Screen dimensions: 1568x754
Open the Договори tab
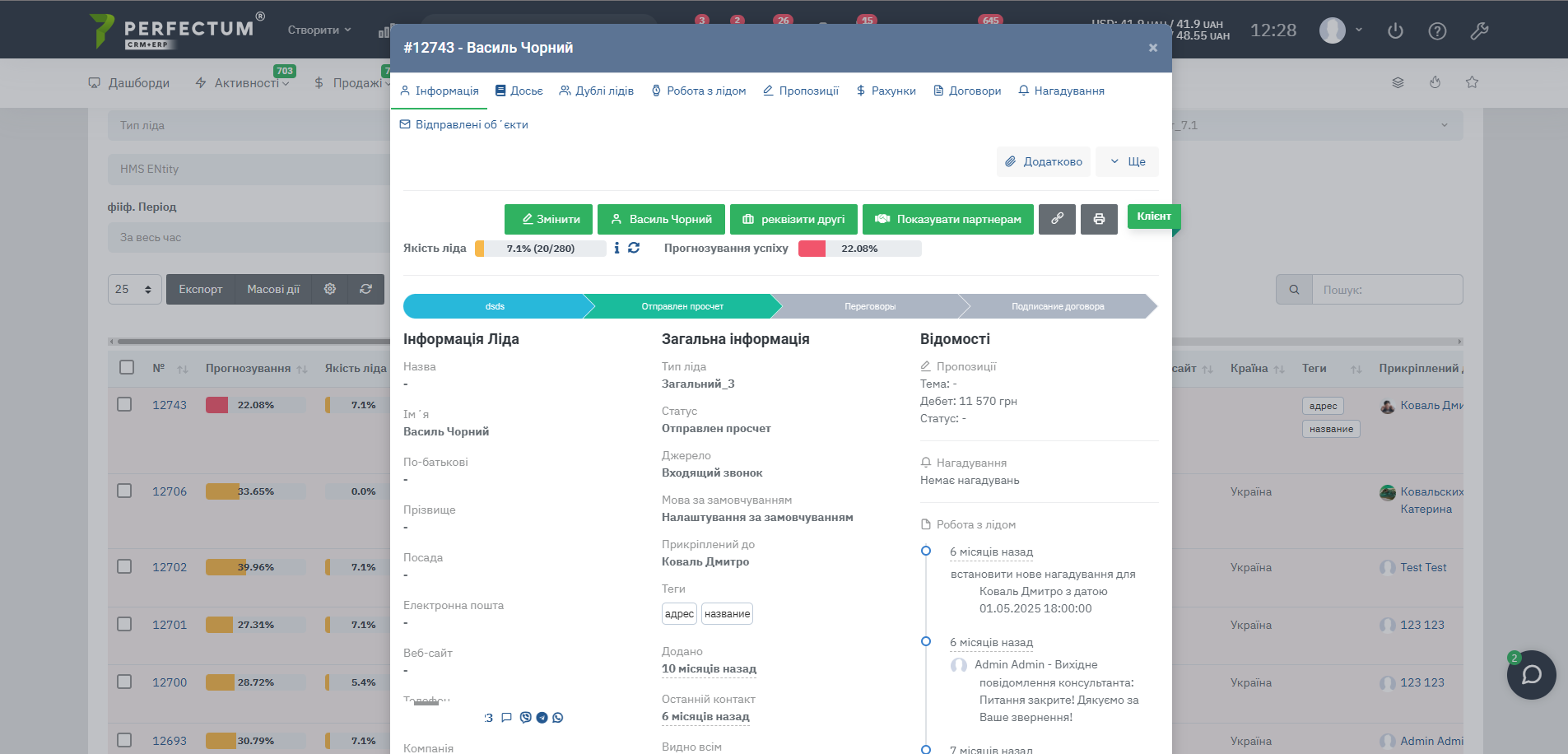click(x=967, y=91)
